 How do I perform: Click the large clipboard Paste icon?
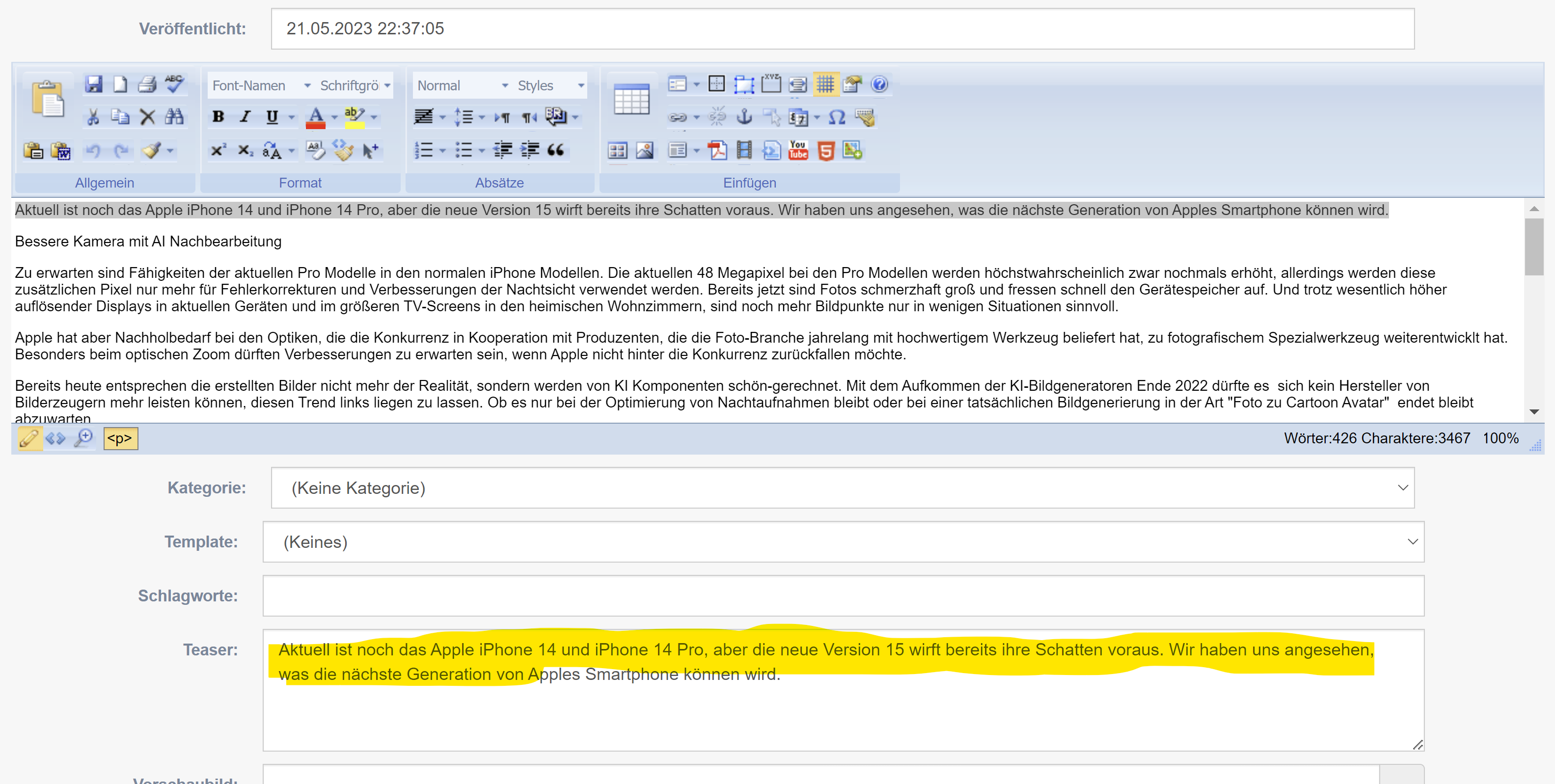tap(48, 98)
